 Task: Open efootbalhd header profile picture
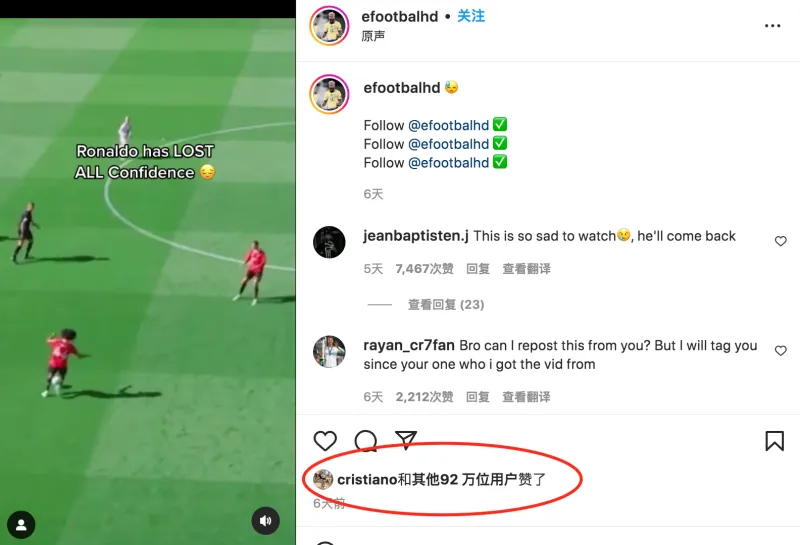(329, 26)
